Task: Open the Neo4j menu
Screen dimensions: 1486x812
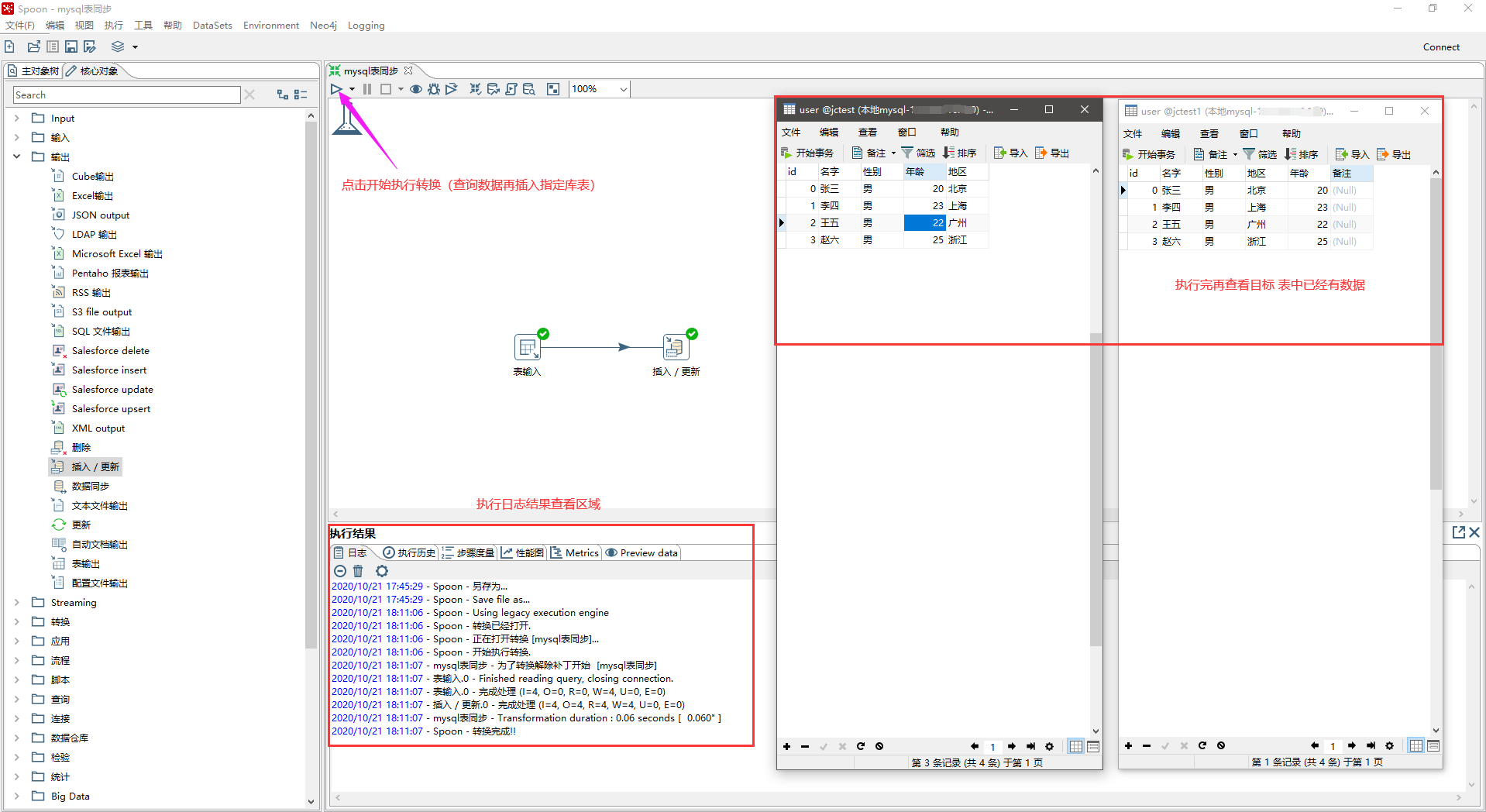Action: tap(323, 26)
